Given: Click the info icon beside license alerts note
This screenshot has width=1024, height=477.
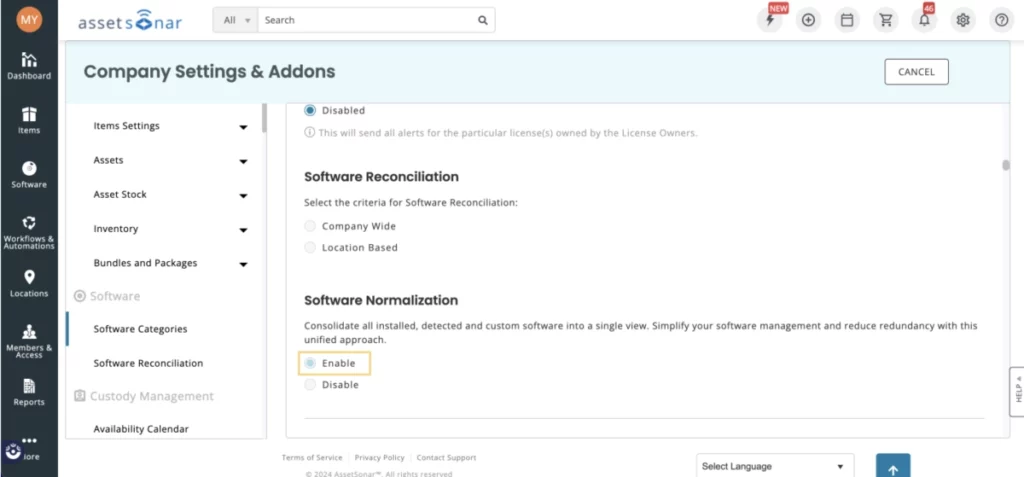Looking at the screenshot, I should [x=310, y=133].
